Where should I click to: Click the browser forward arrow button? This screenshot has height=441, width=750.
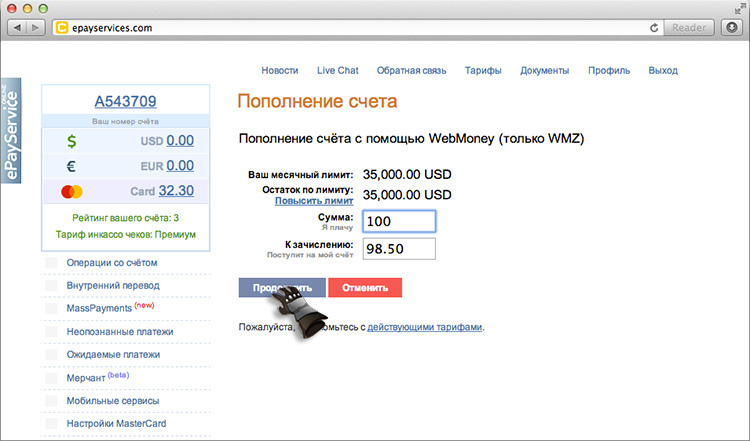[36, 28]
